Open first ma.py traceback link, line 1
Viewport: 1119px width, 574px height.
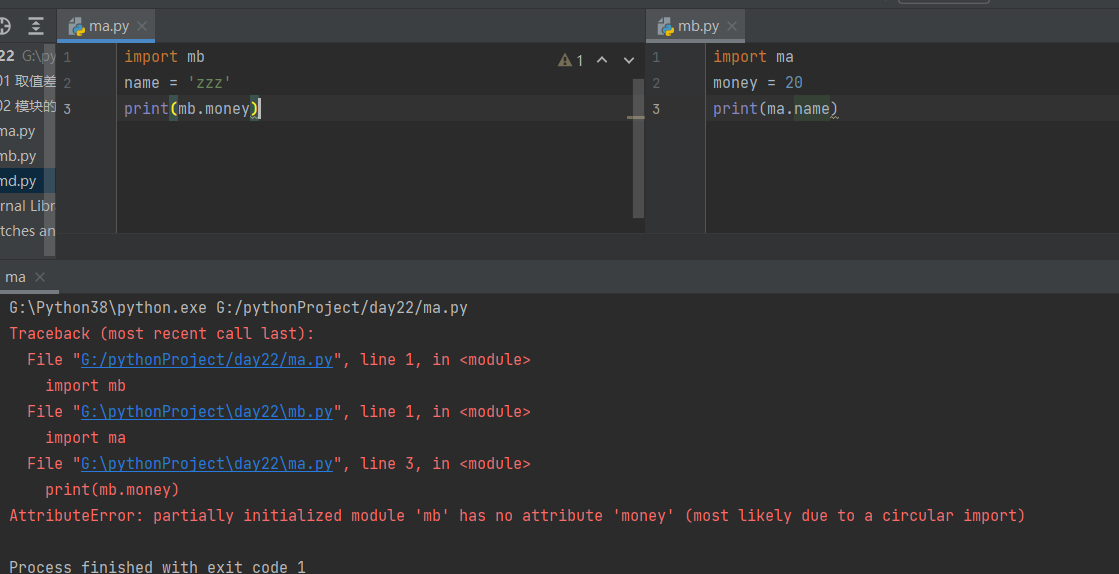tap(207, 360)
